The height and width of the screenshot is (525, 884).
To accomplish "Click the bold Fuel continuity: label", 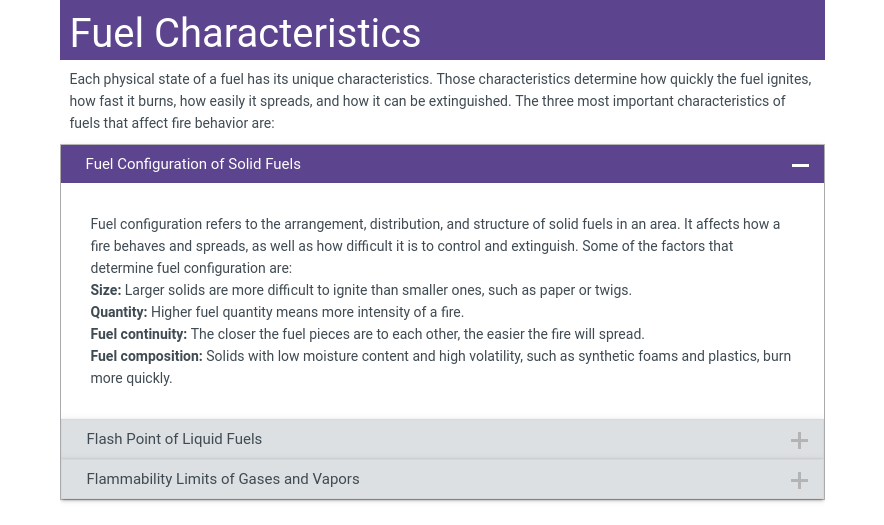I will tap(139, 334).
